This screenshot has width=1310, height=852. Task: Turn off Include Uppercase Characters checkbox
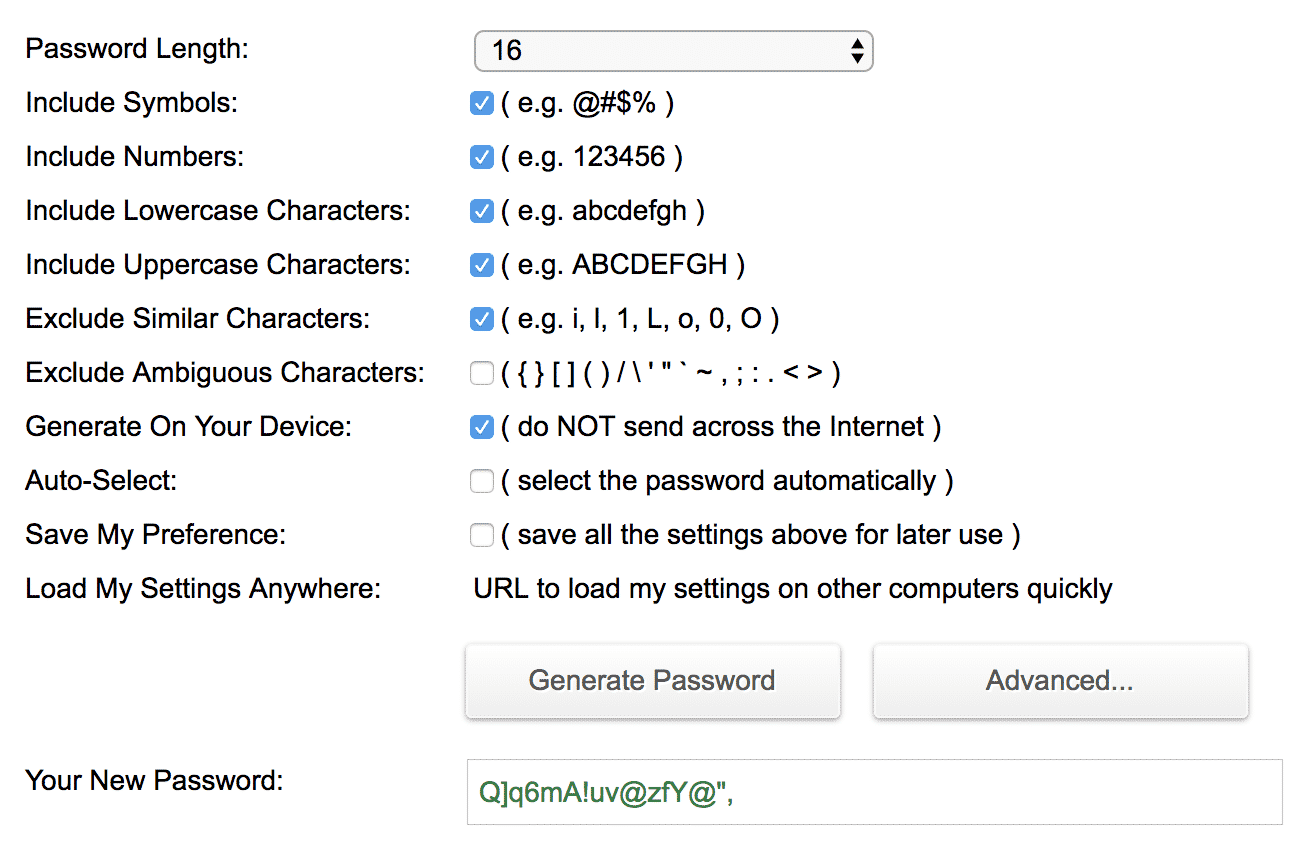(481, 265)
